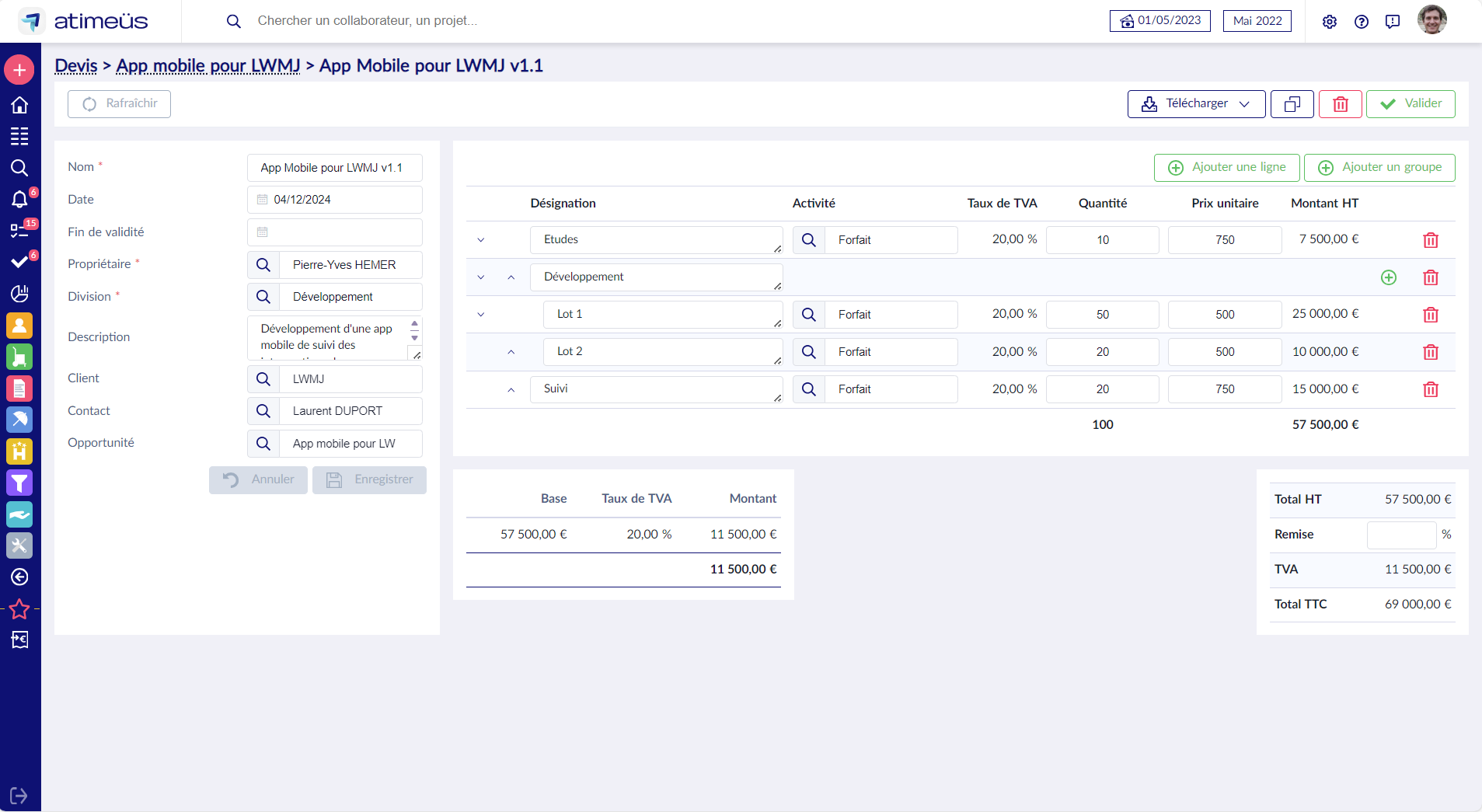Move the Suivi row up with chevron
The width and height of the screenshot is (1482, 812).
tap(511, 389)
